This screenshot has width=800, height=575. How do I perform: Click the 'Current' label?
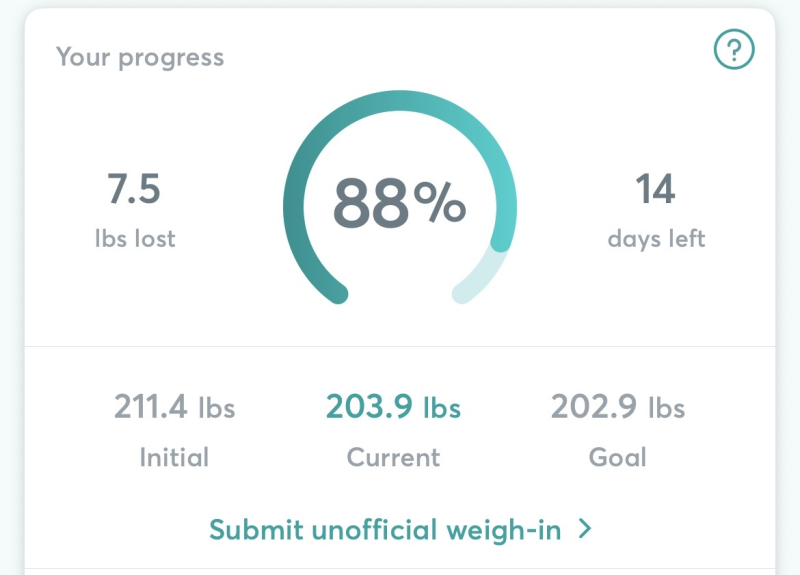point(393,457)
